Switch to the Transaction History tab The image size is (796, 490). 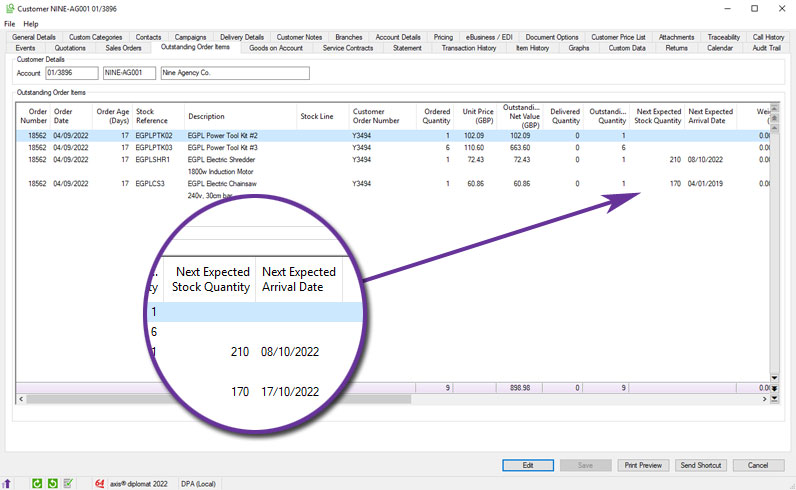pos(469,48)
